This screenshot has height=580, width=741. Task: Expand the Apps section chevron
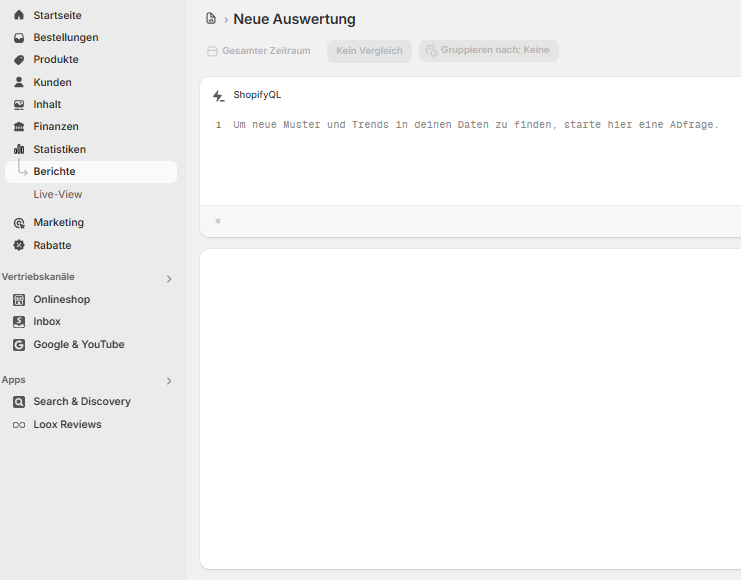pos(169,381)
